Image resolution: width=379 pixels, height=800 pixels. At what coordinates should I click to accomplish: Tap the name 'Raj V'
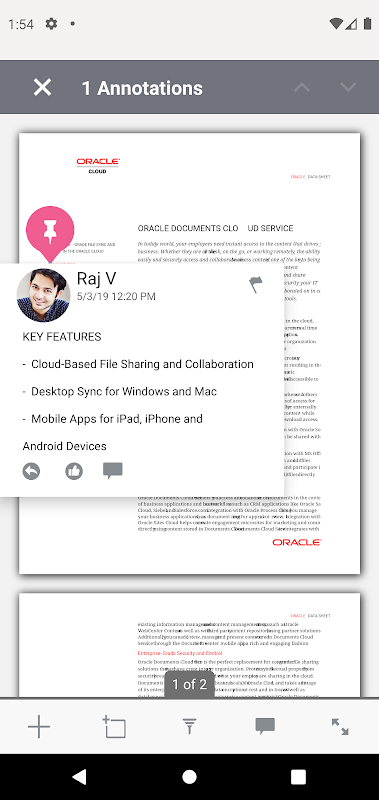(96, 279)
